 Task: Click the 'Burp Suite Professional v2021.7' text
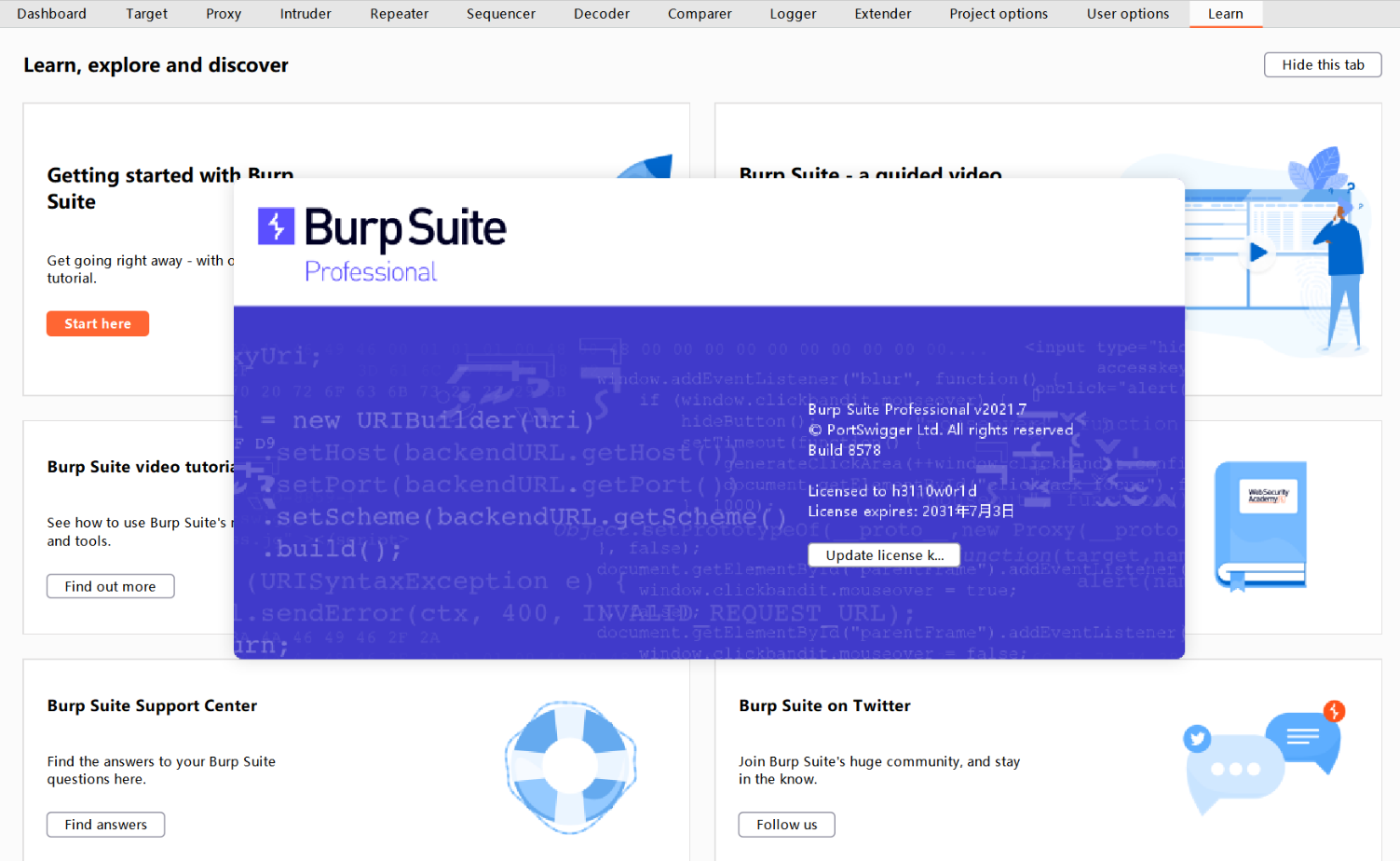tap(917, 409)
